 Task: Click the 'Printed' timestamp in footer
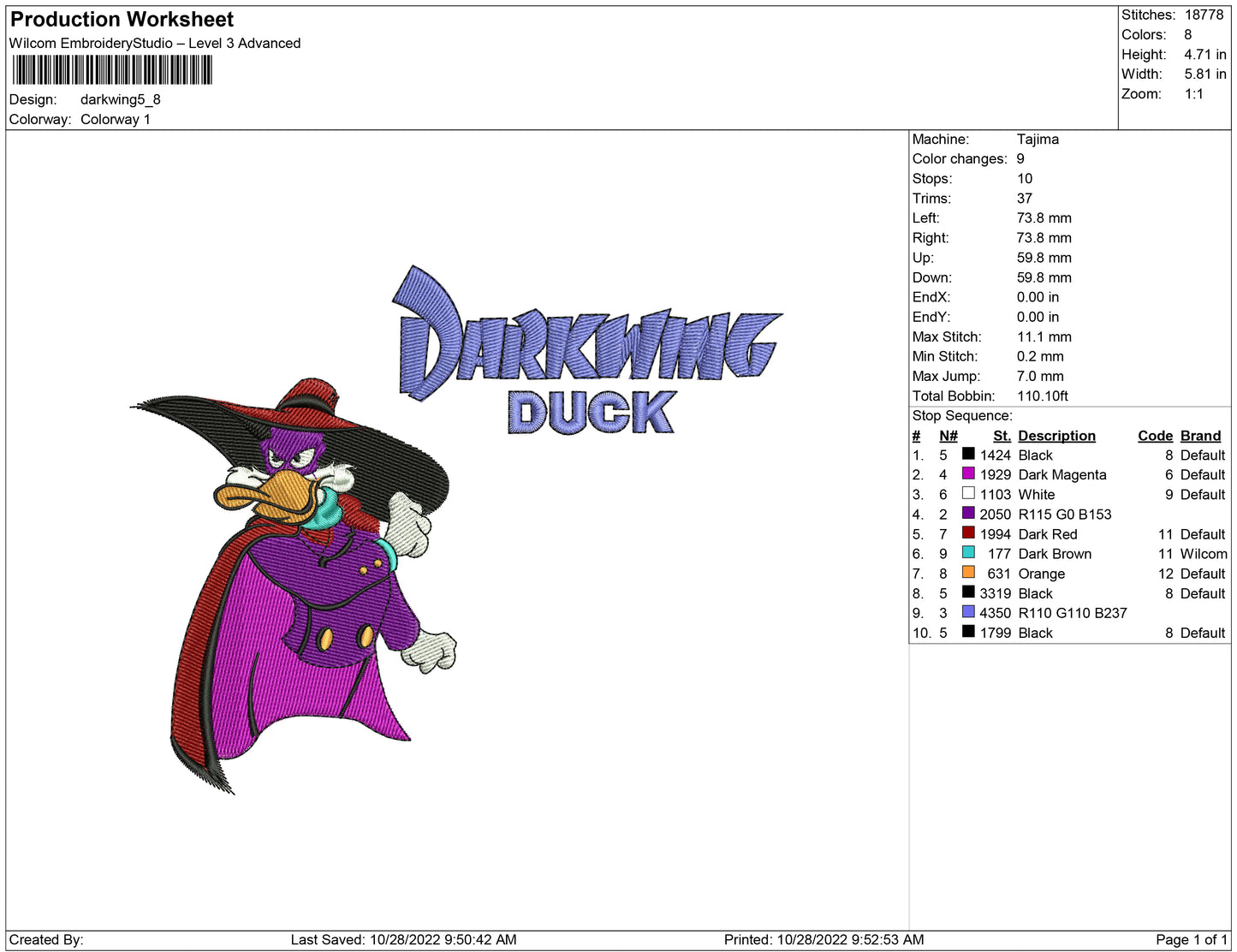tap(824, 939)
